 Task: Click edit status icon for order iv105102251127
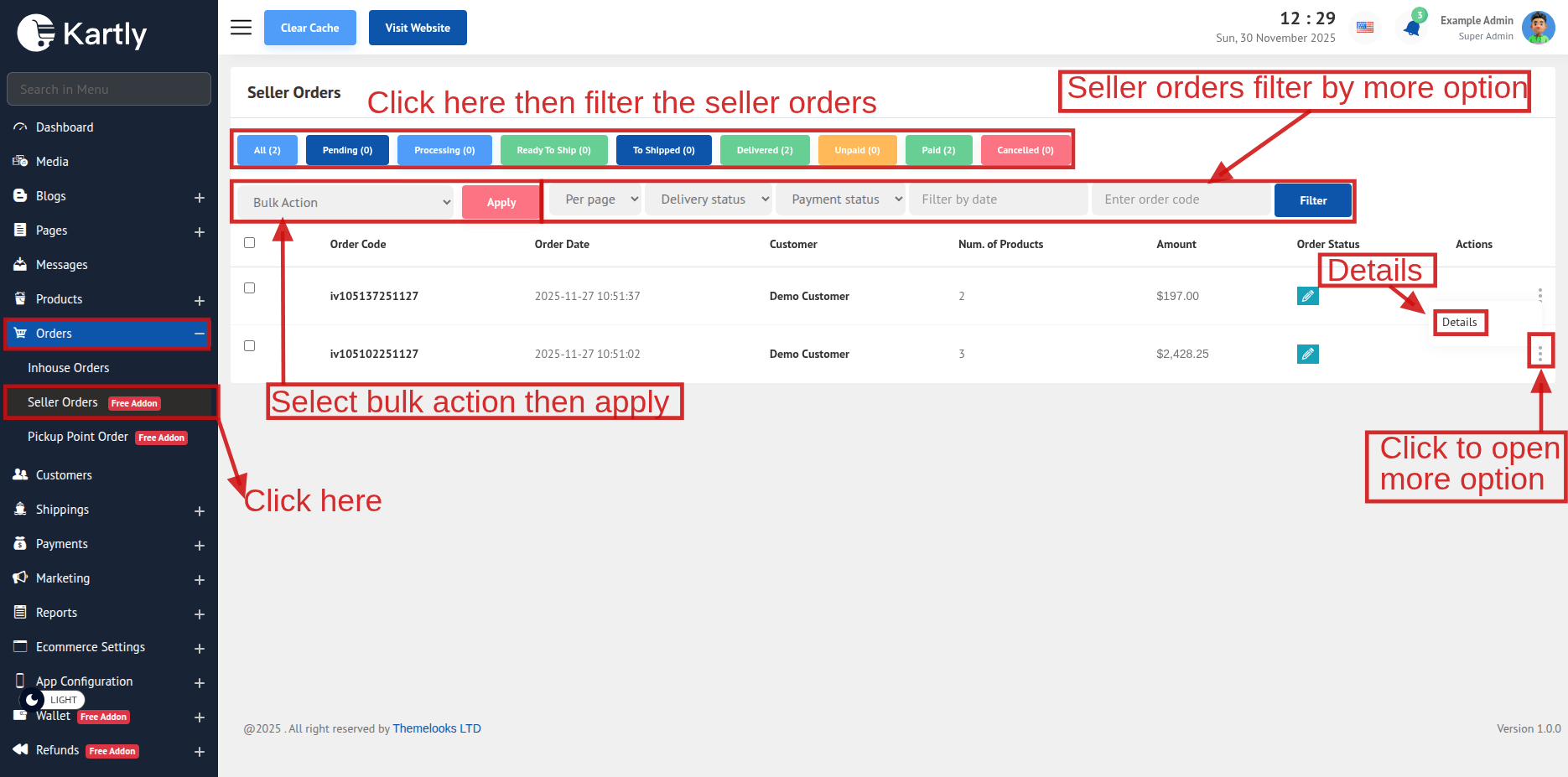1307,354
